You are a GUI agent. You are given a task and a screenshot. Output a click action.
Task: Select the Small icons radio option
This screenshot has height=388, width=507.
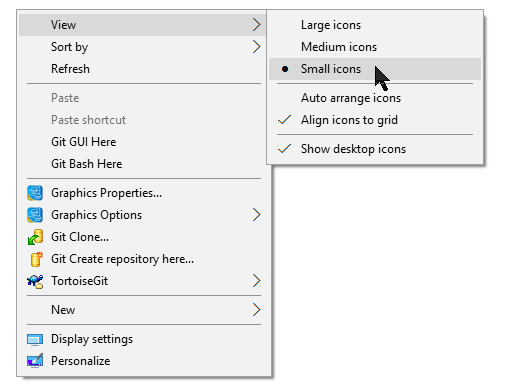tap(375, 69)
